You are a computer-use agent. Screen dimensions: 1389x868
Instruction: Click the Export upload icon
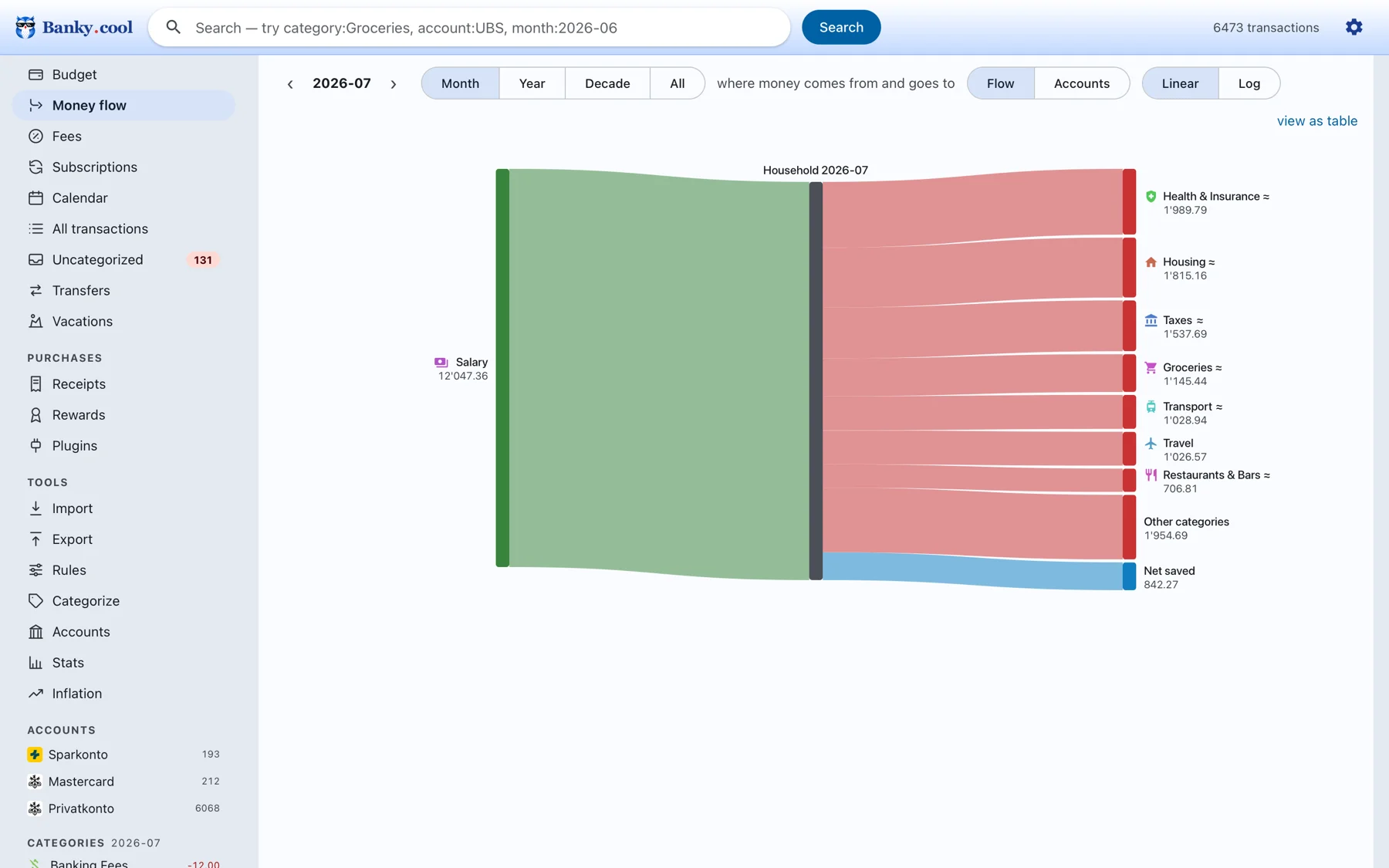[35, 539]
